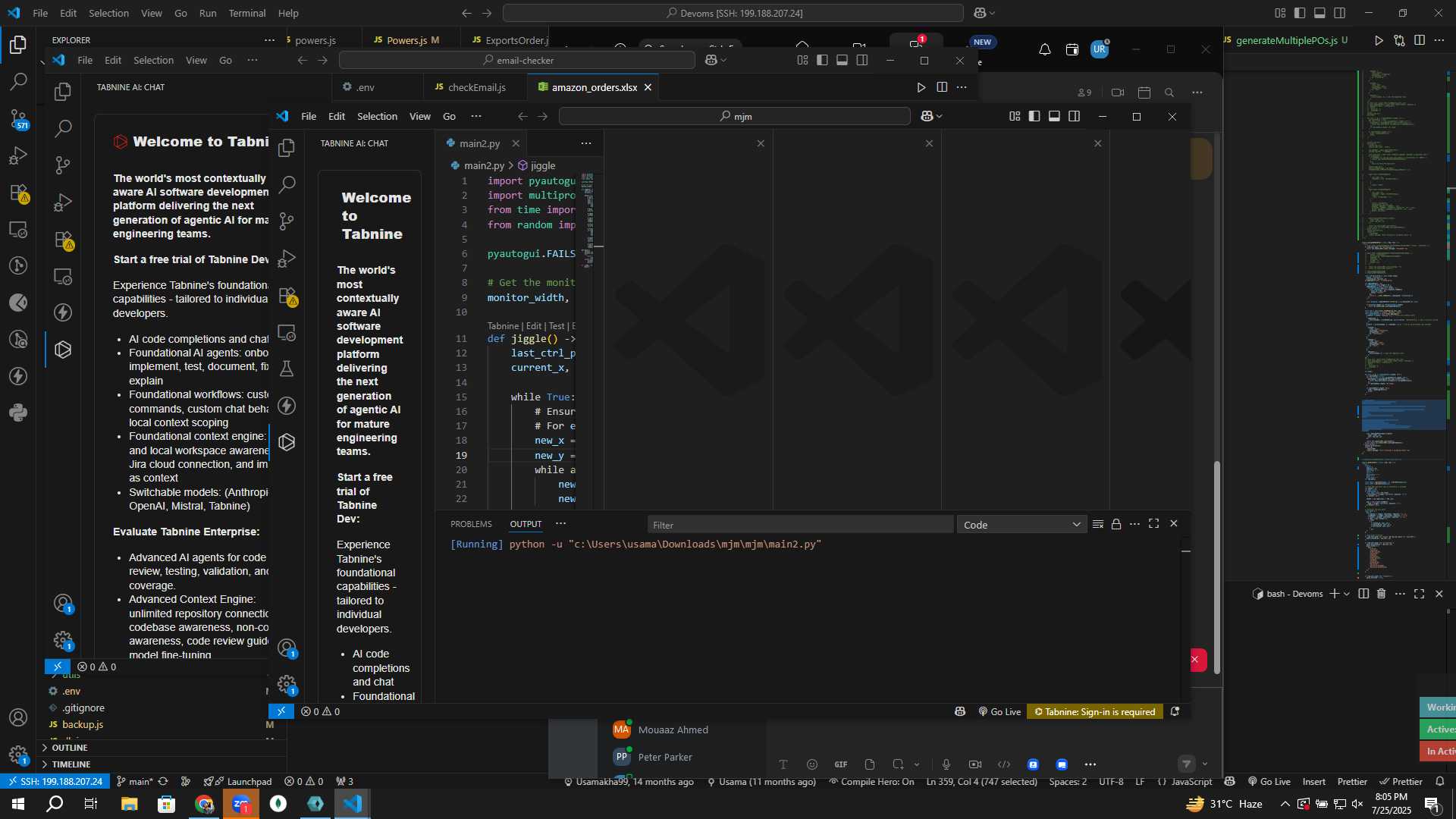Screen dimensions: 1456x819
Task: Toggle Compile Hero: On in Devoms status bar
Action: pos(871,782)
